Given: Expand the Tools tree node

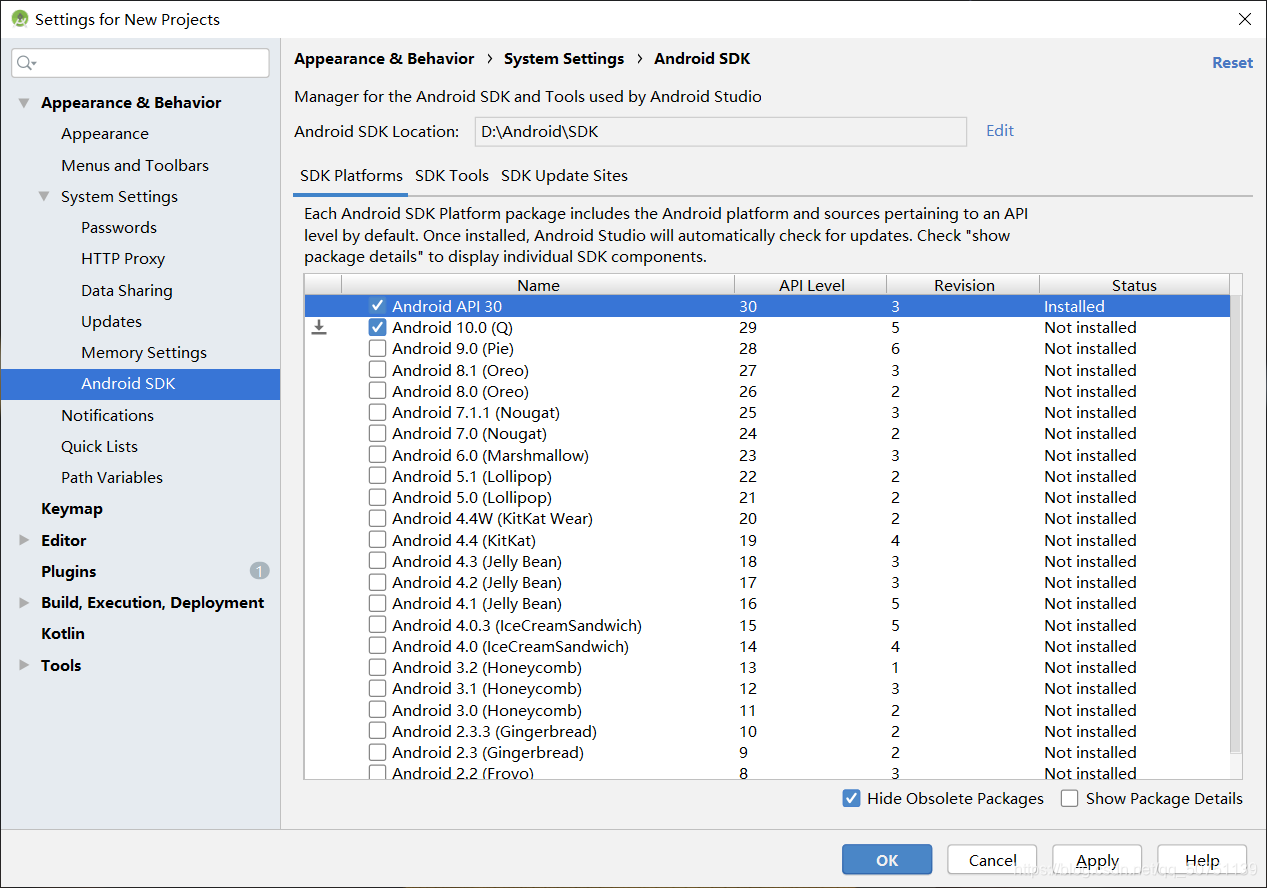Looking at the screenshot, I should (x=24, y=665).
